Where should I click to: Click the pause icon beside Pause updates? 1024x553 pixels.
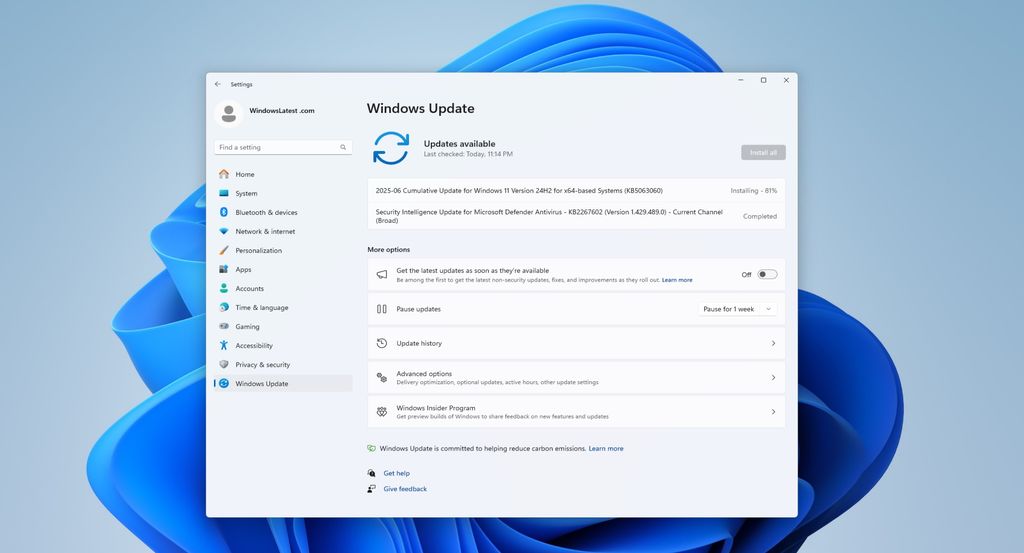tap(382, 309)
